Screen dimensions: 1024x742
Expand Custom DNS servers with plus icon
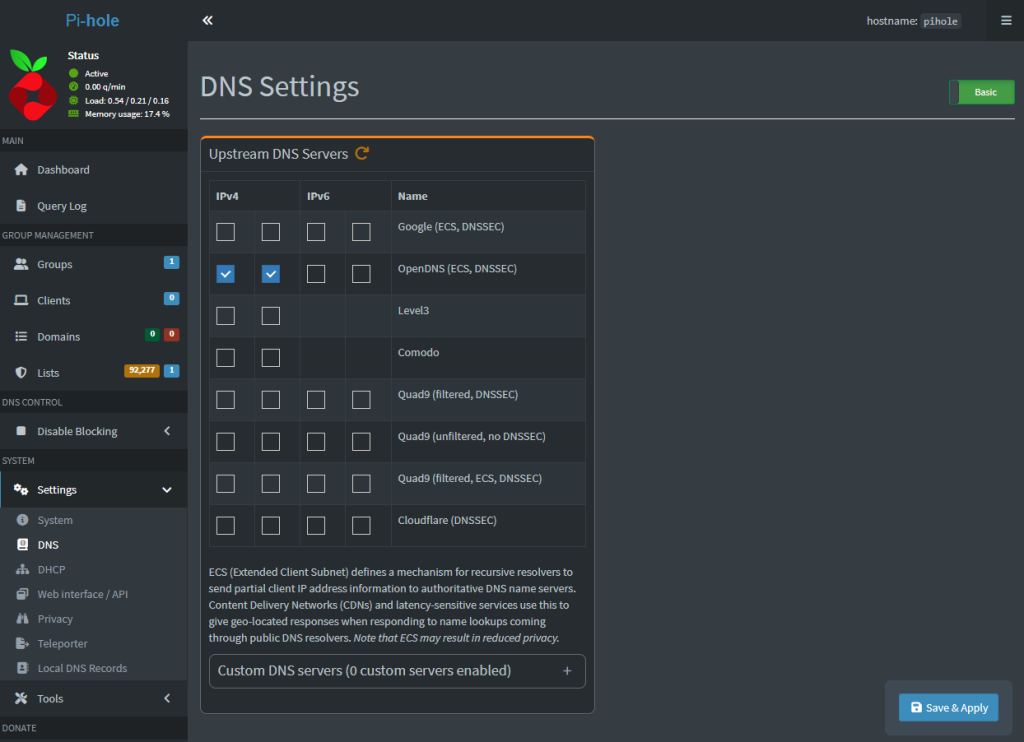[x=567, y=671]
